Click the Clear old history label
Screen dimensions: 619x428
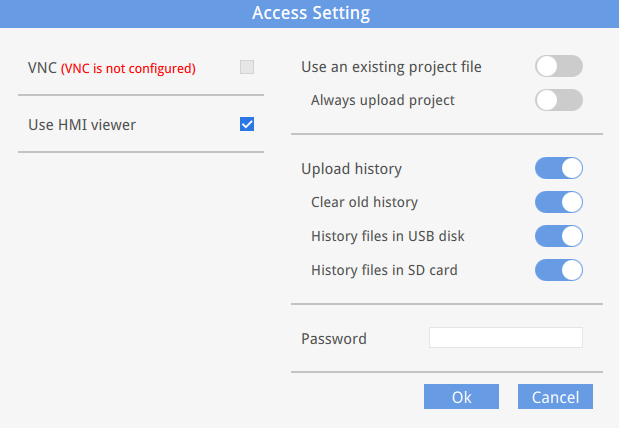point(364,202)
